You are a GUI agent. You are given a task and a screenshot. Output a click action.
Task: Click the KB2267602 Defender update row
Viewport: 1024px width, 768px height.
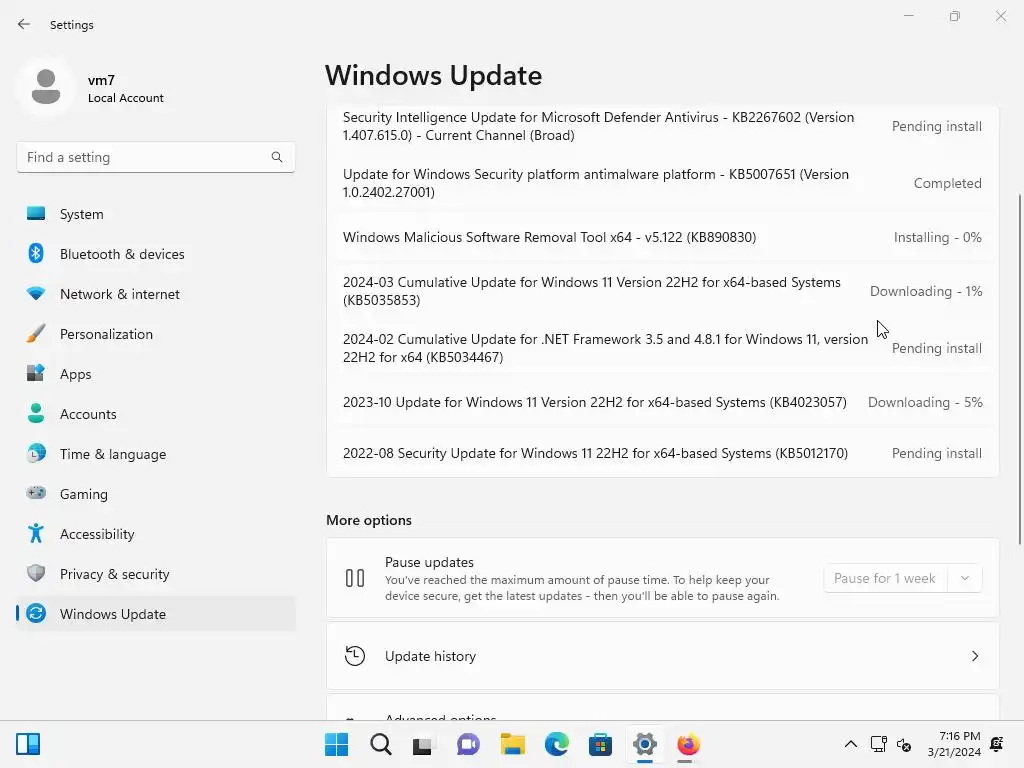coord(662,126)
